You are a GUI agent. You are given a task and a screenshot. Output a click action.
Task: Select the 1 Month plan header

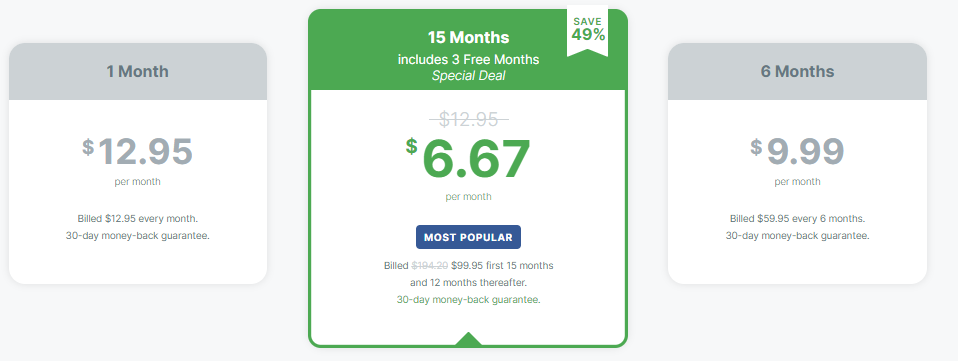pyautogui.click(x=137, y=71)
